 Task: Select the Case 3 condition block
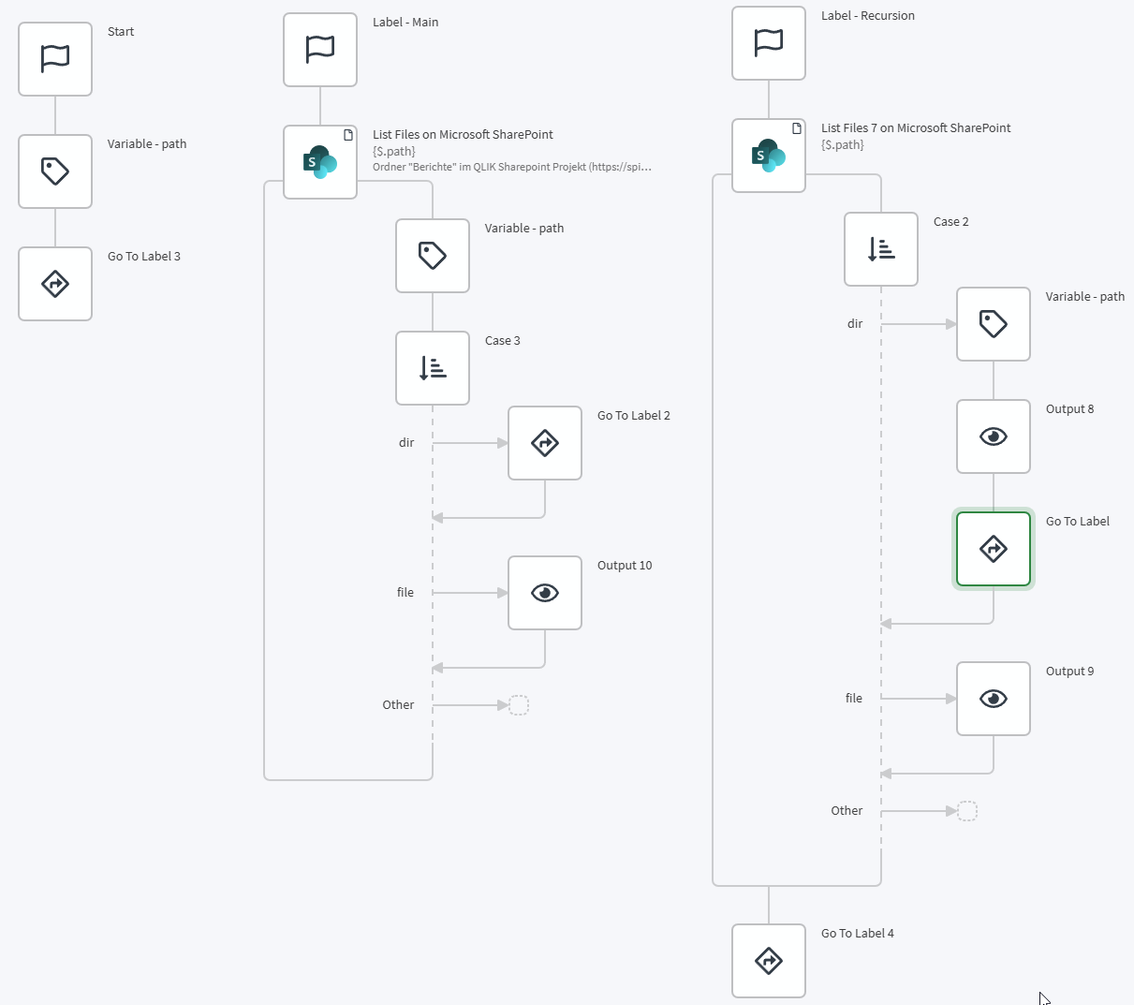click(x=432, y=368)
